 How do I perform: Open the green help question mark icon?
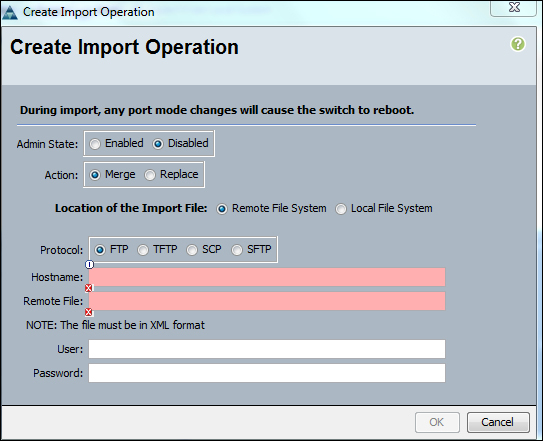tap(518, 44)
